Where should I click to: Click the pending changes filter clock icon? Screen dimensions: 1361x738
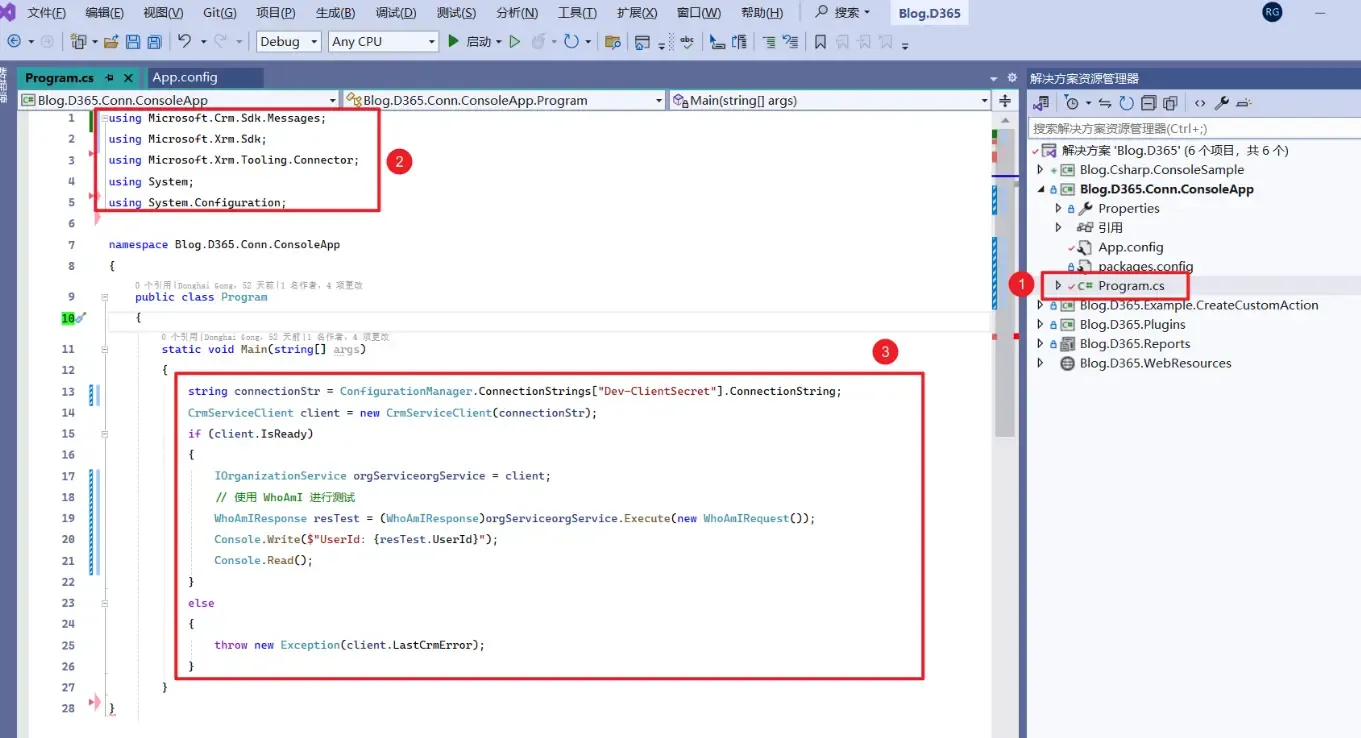click(1072, 103)
